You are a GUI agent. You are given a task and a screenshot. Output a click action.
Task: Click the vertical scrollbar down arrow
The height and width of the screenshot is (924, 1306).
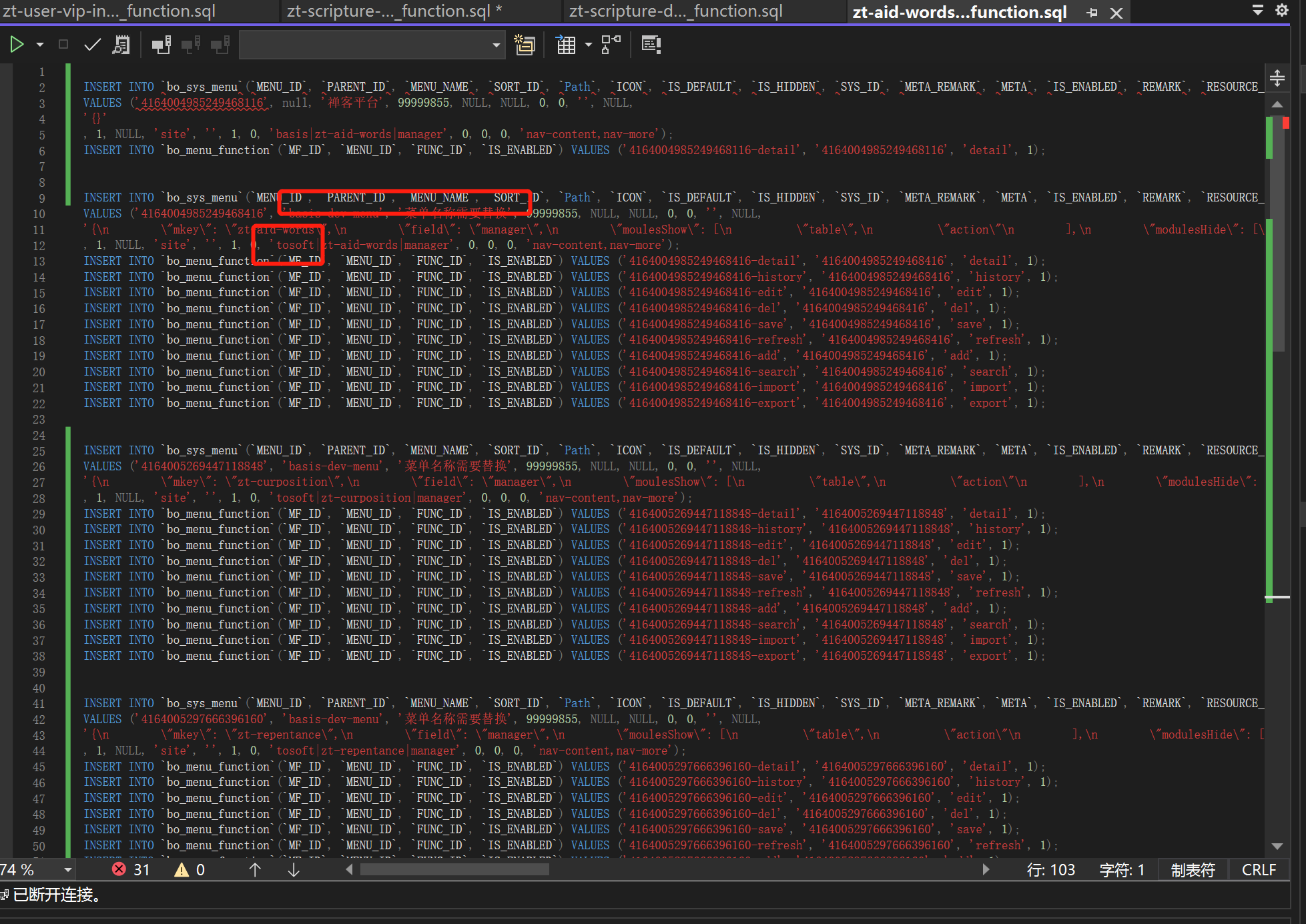click(x=1277, y=846)
